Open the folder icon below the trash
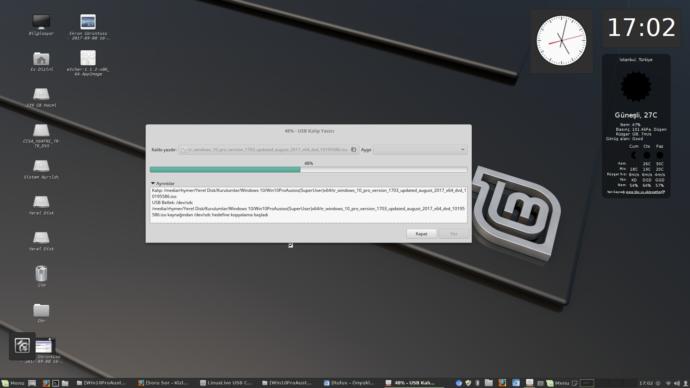 click(x=41, y=310)
